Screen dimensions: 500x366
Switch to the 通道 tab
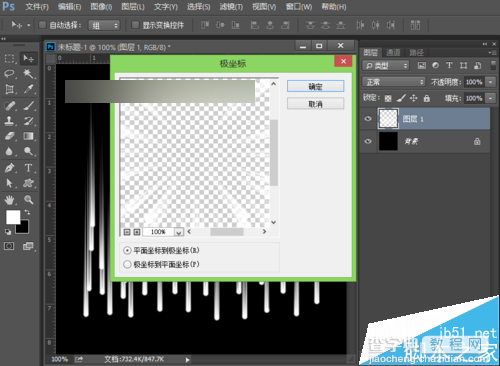pyautogui.click(x=393, y=52)
